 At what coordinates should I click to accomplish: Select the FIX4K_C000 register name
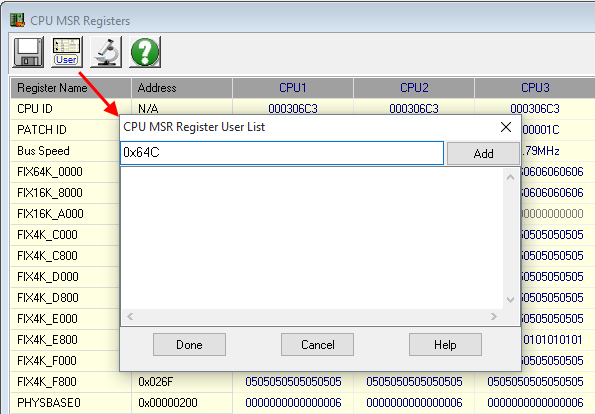click(x=47, y=235)
